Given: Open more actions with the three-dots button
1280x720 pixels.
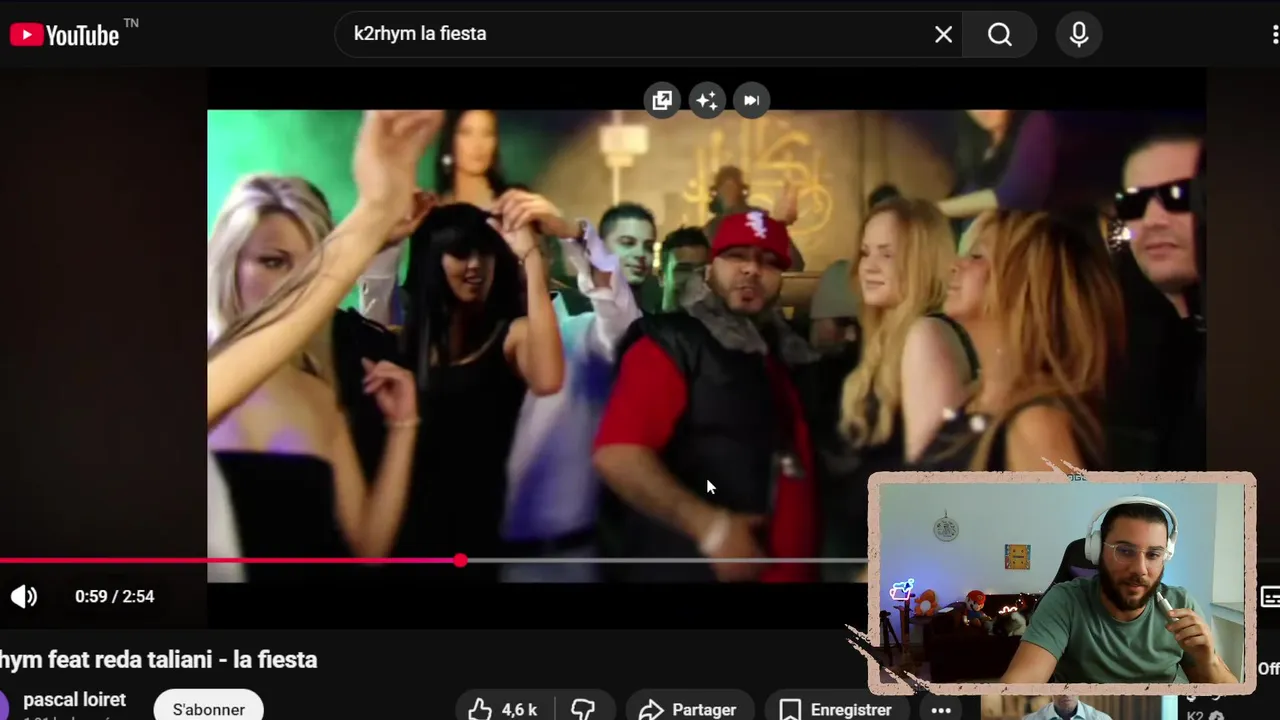Looking at the screenshot, I should pos(941,709).
